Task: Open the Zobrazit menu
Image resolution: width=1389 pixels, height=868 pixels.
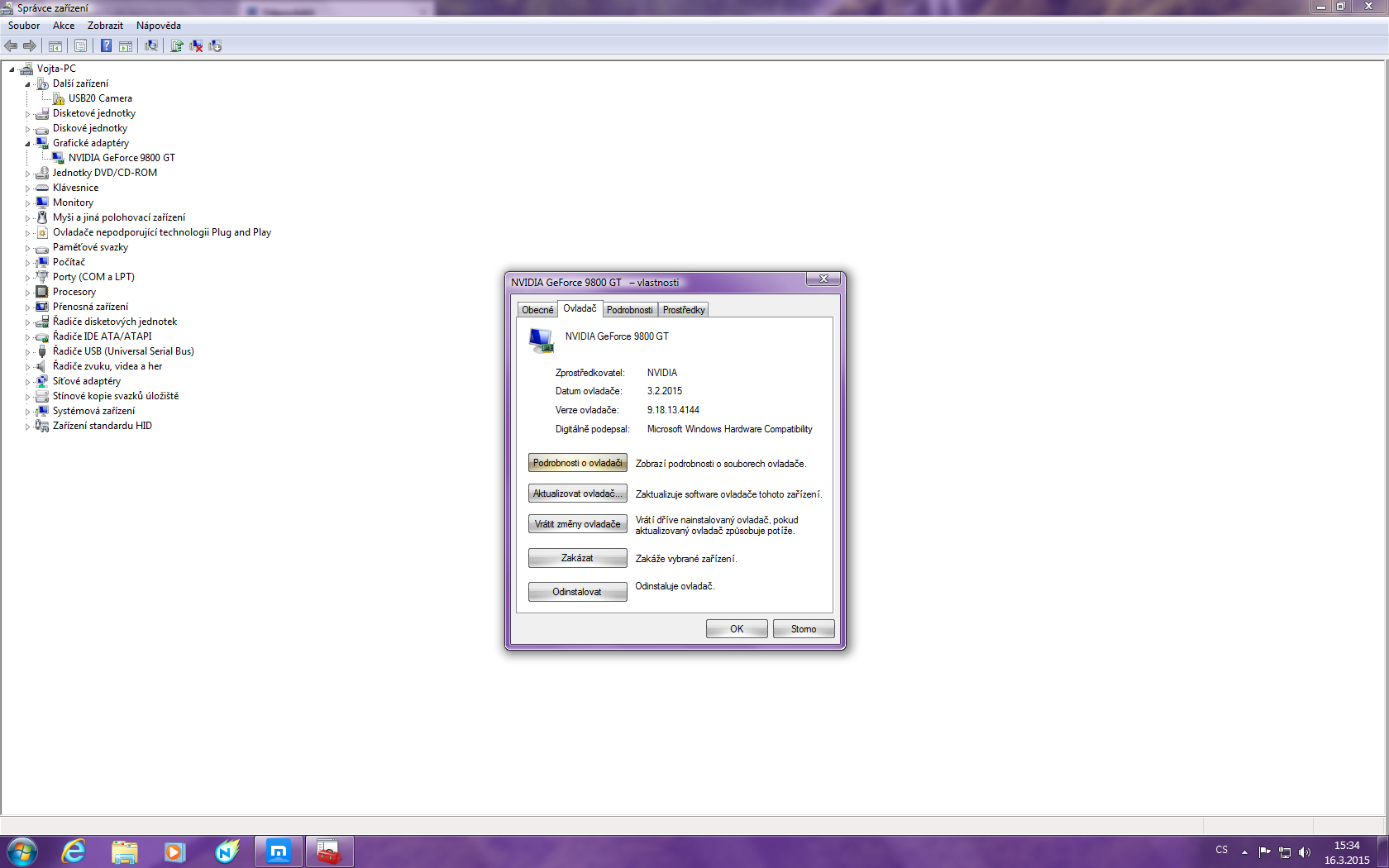Action: pos(105,26)
